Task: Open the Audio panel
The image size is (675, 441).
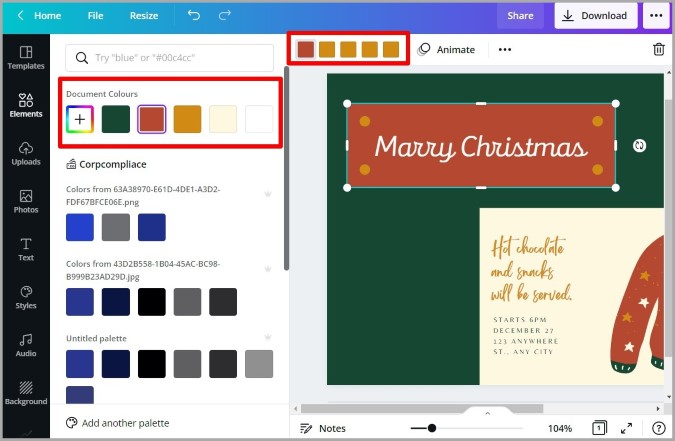Action: tap(26, 345)
